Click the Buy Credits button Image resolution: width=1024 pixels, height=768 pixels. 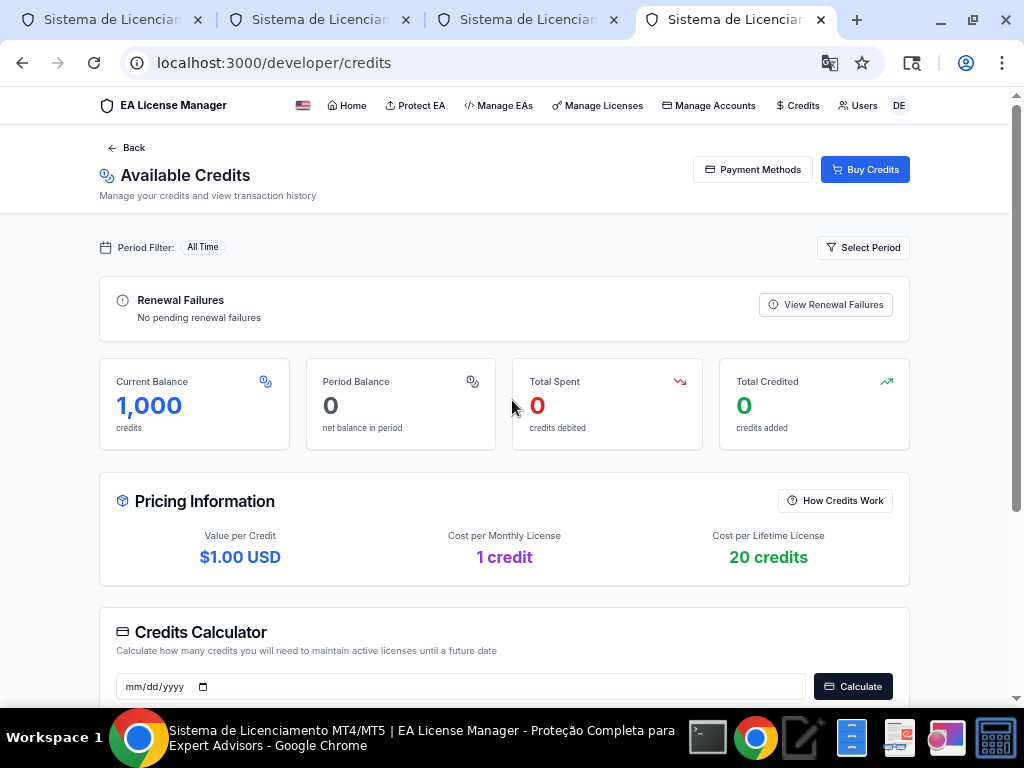click(x=865, y=170)
